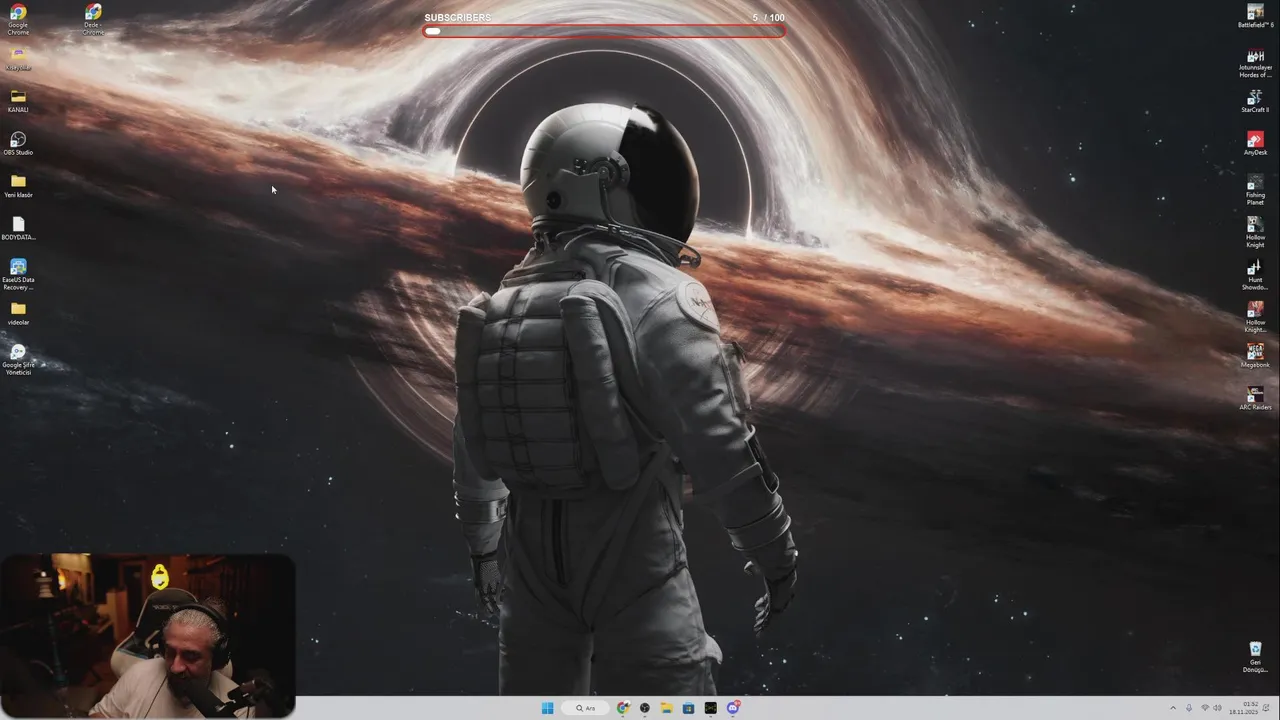Open the network tray icon
Image resolution: width=1280 pixels, height=720 pixels.
click(1205, 708)
